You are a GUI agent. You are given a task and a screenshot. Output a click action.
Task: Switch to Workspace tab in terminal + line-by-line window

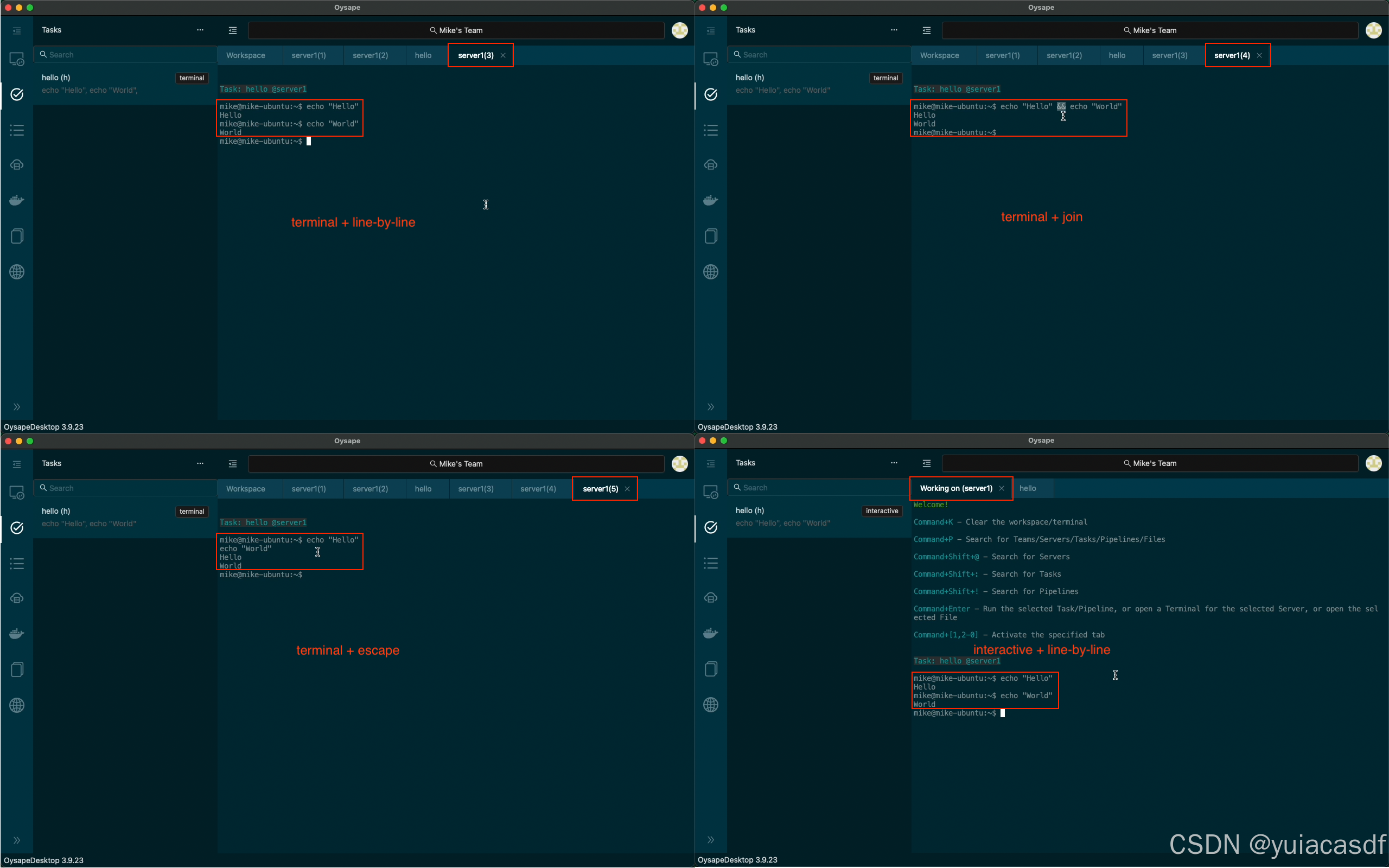click(x=246, y=56)
